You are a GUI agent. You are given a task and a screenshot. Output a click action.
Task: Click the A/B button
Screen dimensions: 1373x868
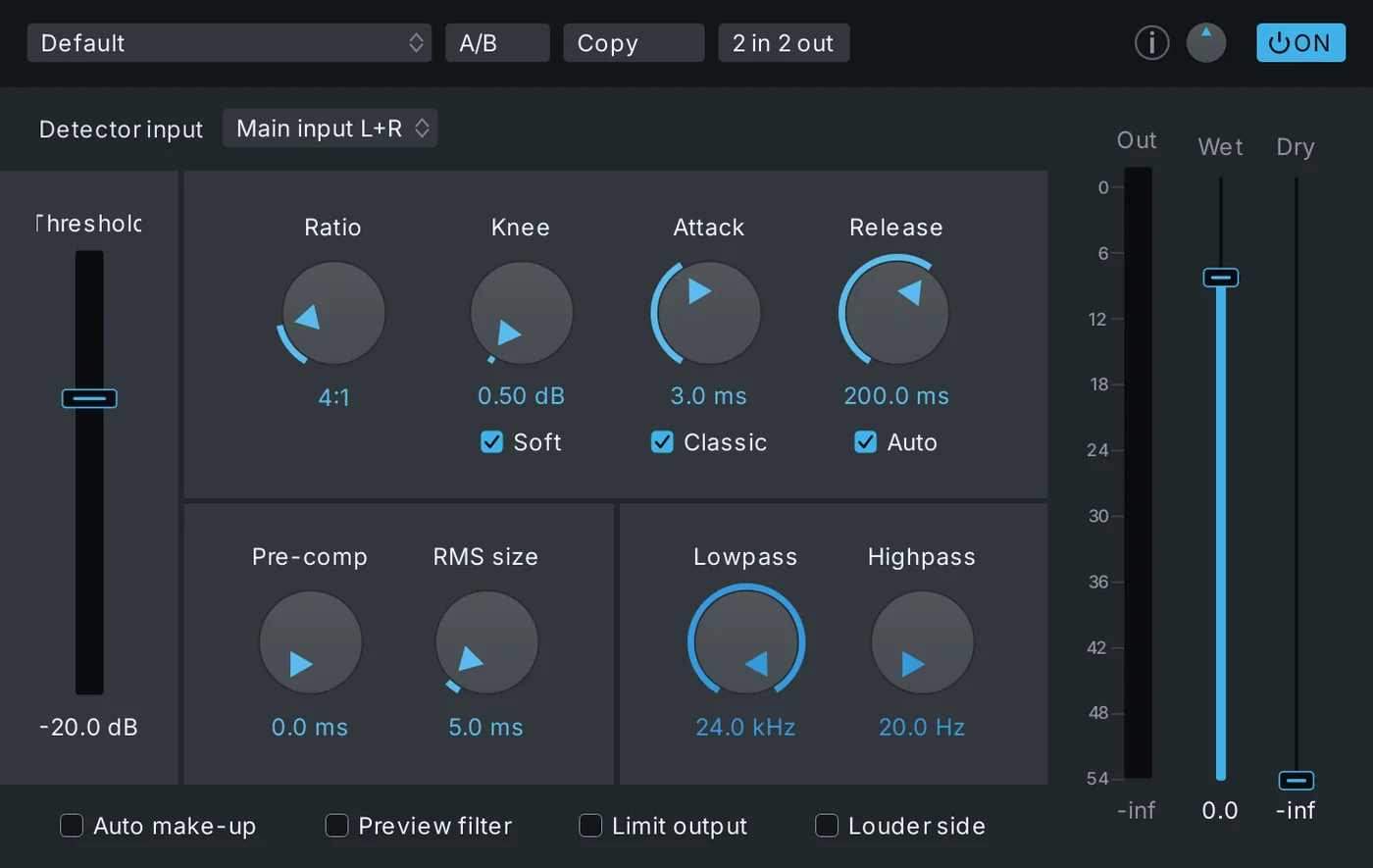(x=497, y=43)
